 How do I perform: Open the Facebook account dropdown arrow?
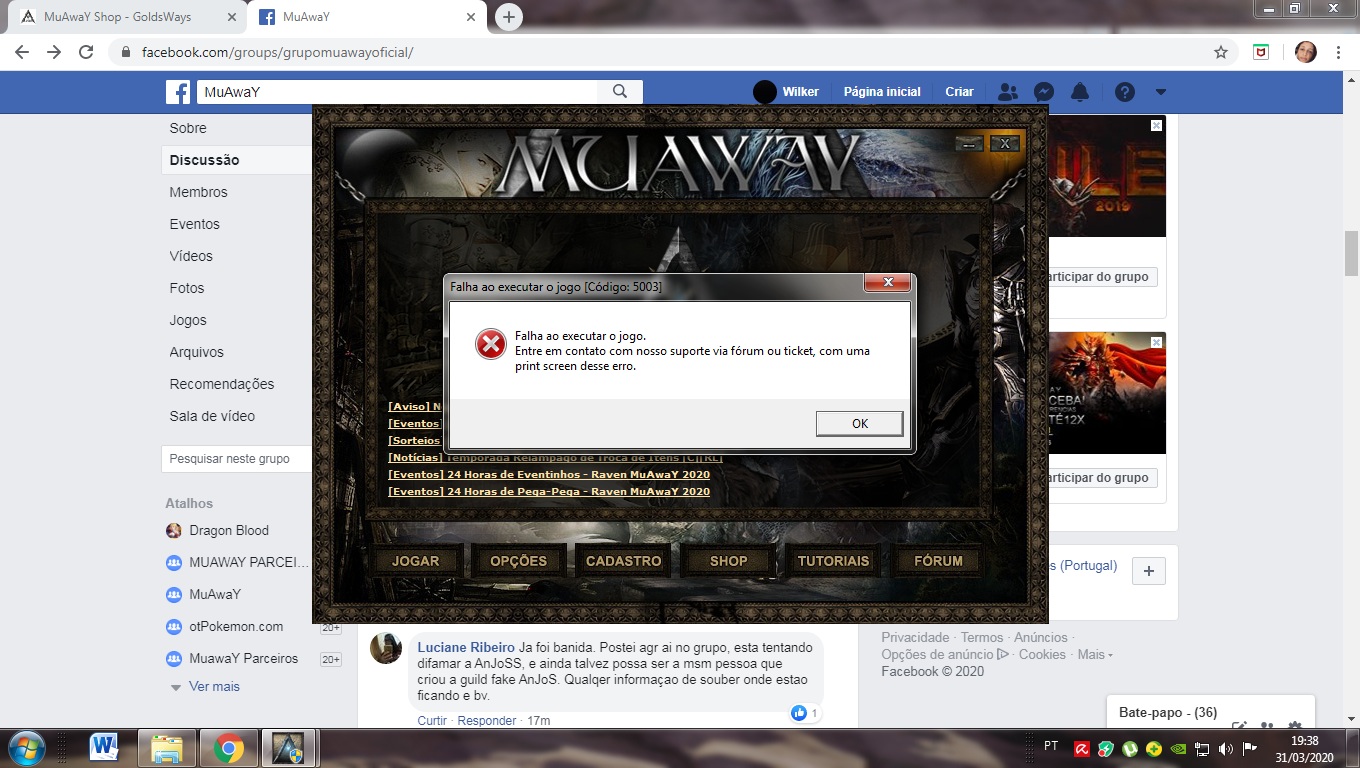(x=1160, y=92)
